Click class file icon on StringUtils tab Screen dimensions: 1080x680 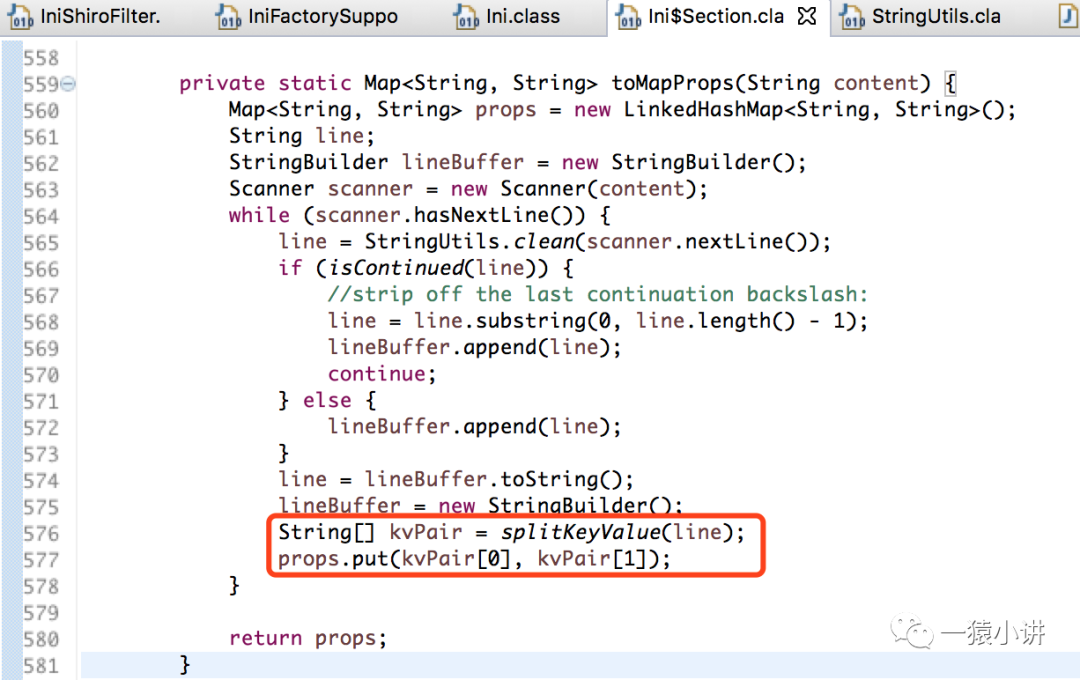[851, 17]
